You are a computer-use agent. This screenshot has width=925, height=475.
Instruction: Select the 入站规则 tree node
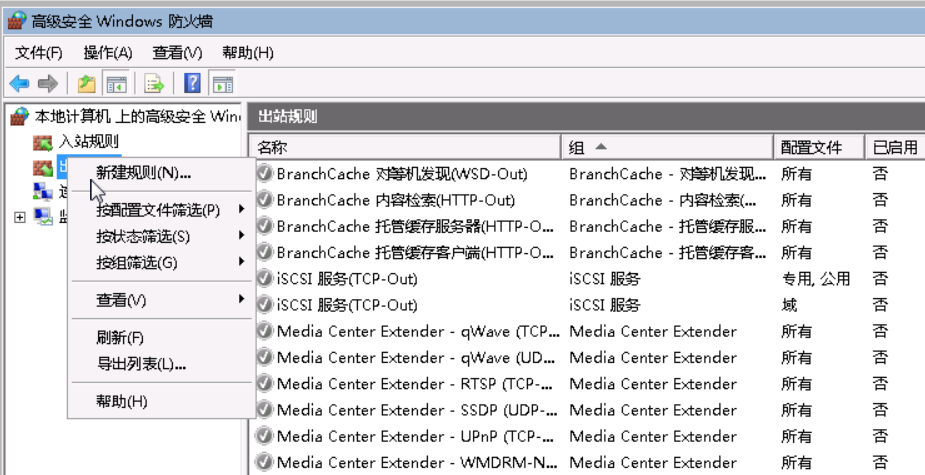click(88, 142)
